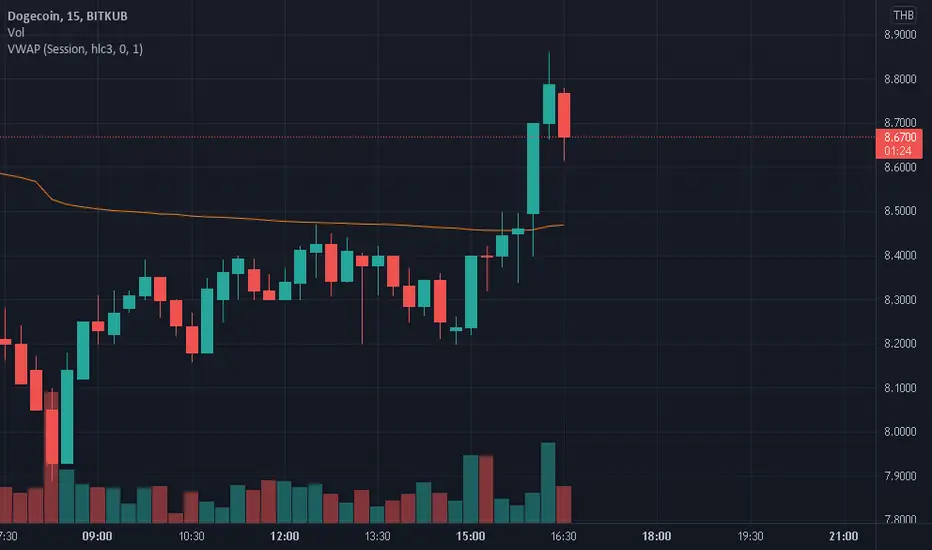Click the Vol indicator label
This screenshot has height=550, width=932.
[15, 33]
